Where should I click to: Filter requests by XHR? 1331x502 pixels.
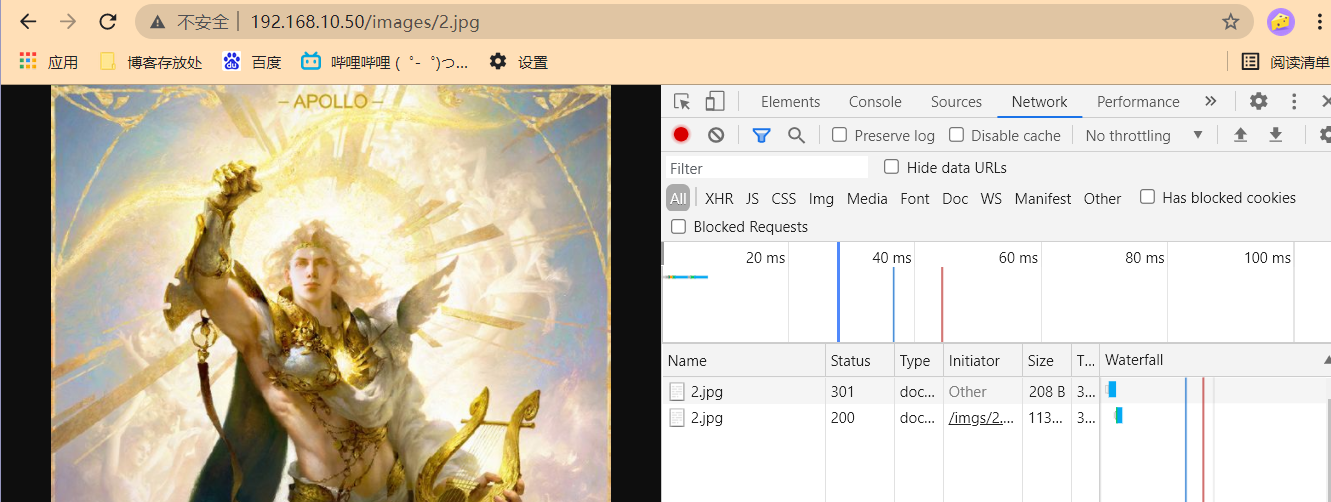coord(719,198)
